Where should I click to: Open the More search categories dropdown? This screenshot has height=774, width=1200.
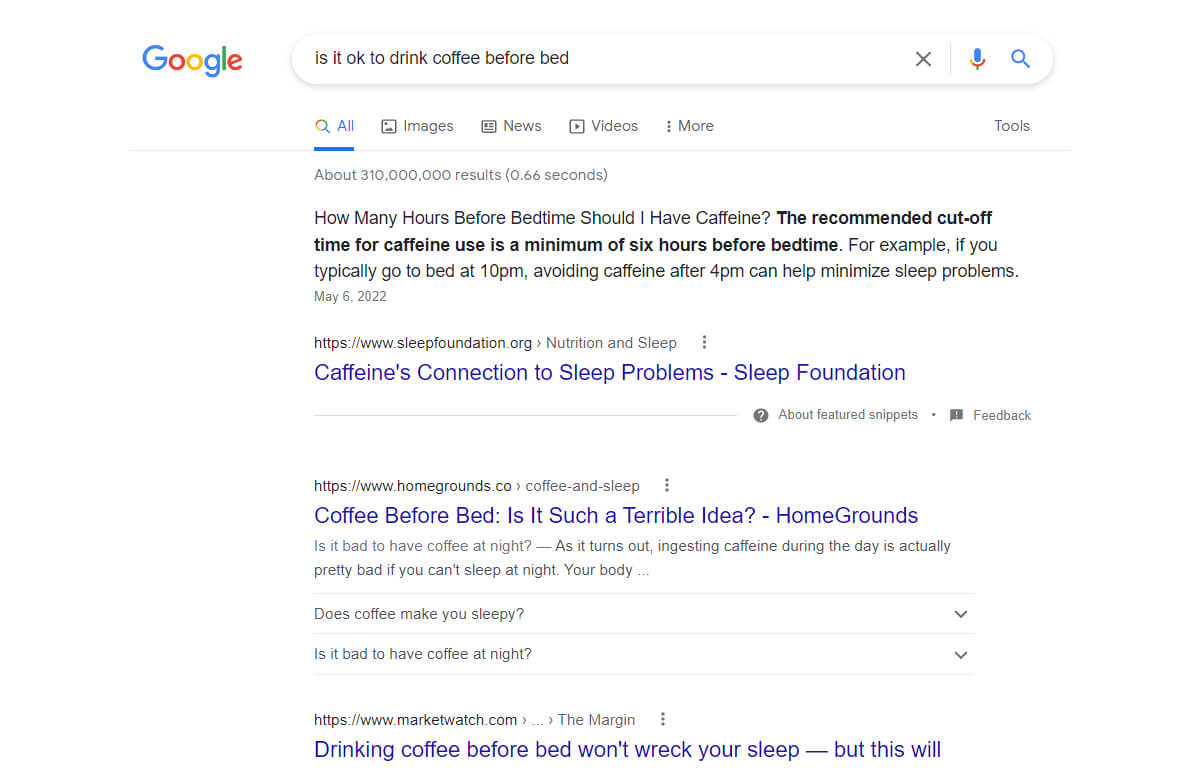pyautogui.click(x=688, y=125)
